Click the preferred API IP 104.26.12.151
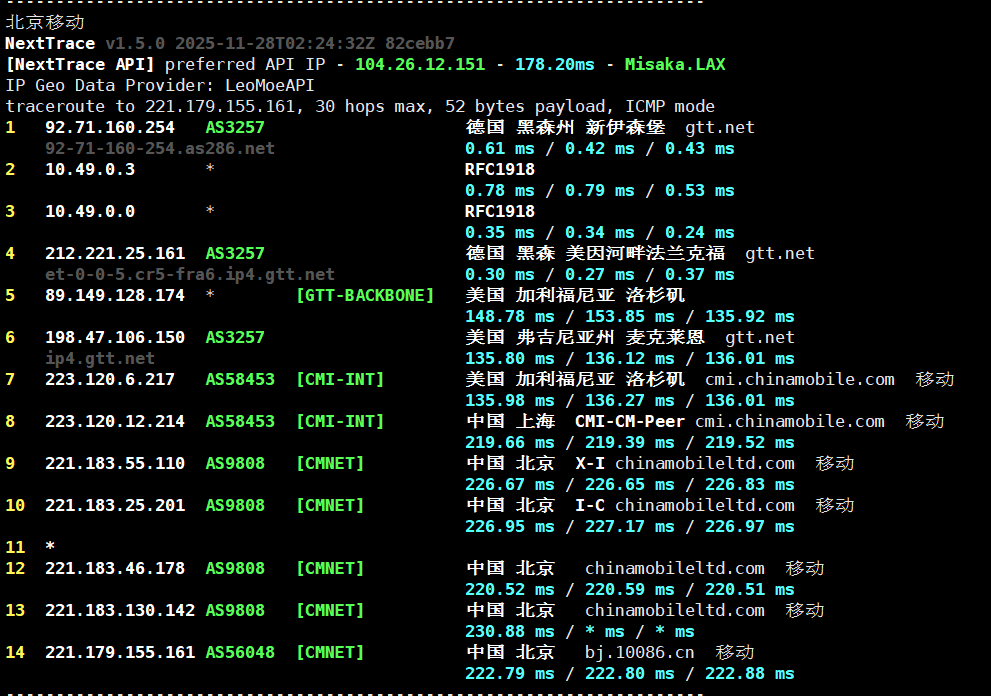Image resolution: width=991 pixels, height=696 pixels. click(420, 64)
